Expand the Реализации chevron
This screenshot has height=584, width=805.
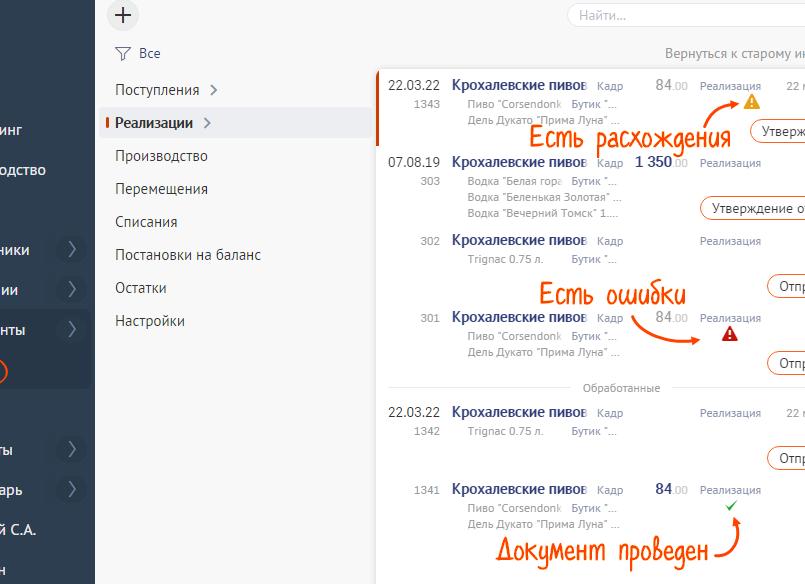coord(207,123)
